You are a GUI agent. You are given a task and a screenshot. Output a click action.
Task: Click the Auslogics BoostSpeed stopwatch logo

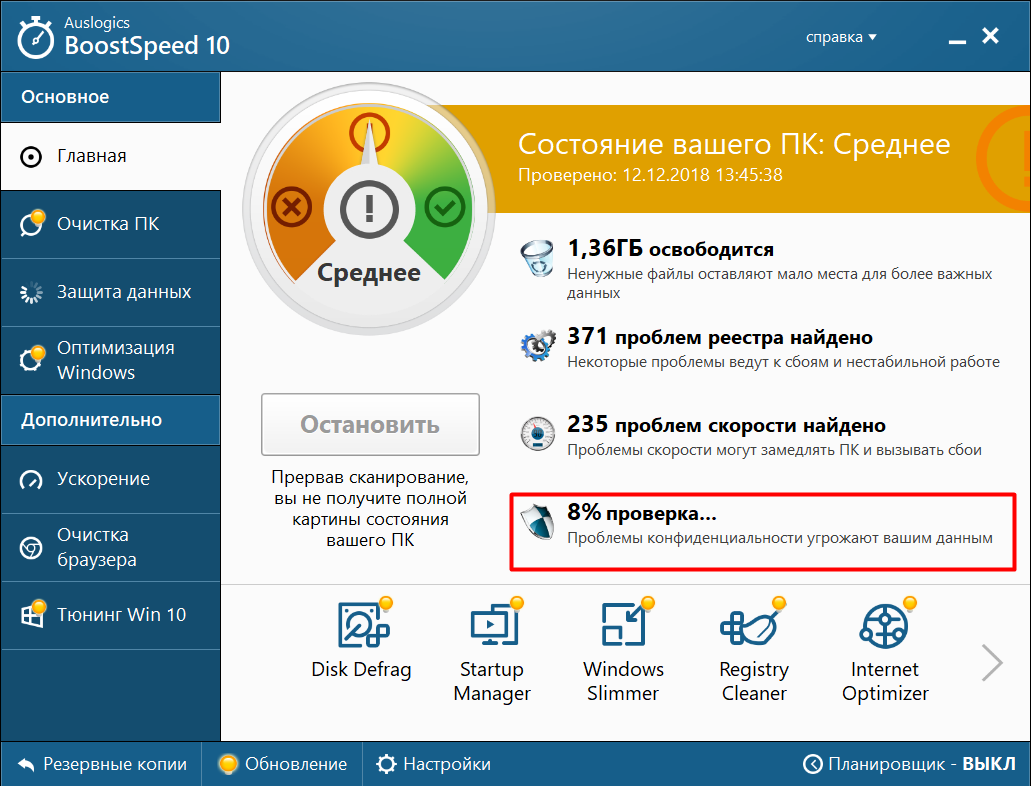36,37
